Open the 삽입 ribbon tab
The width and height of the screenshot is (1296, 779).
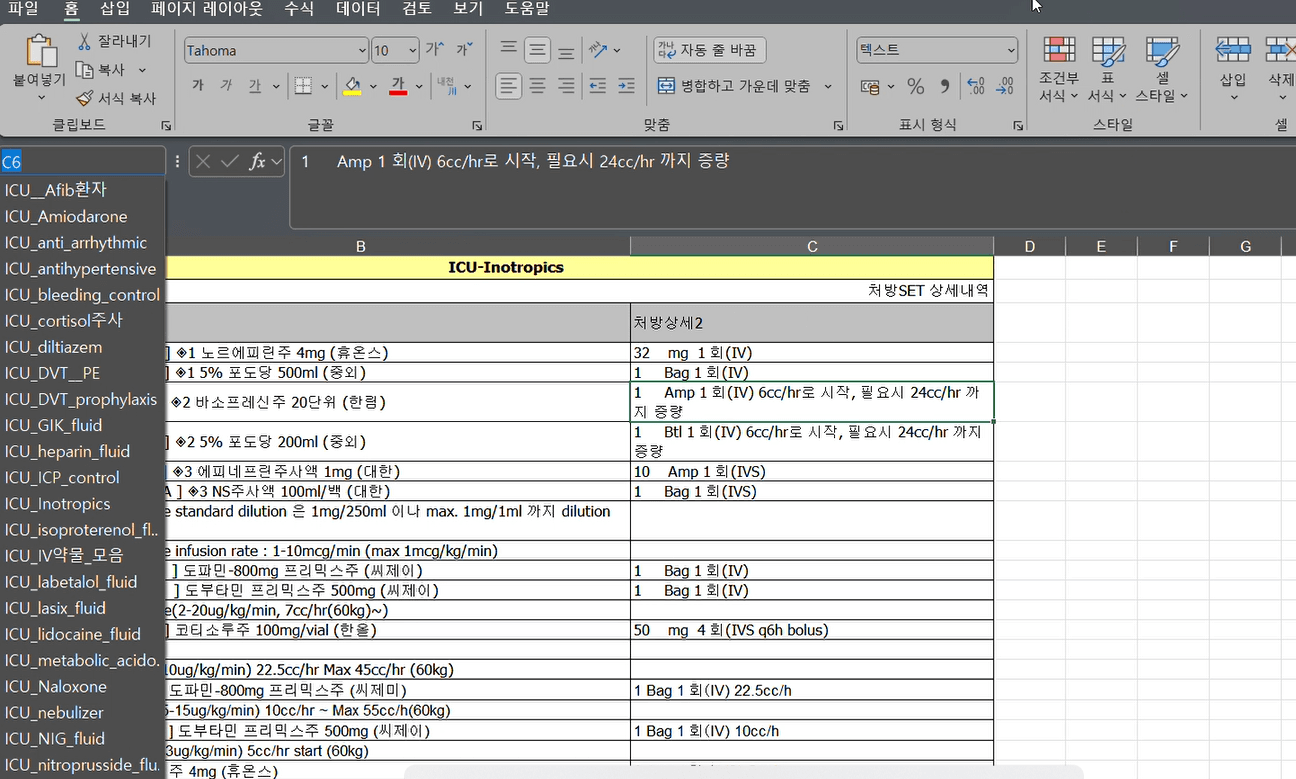pos(115,9)
